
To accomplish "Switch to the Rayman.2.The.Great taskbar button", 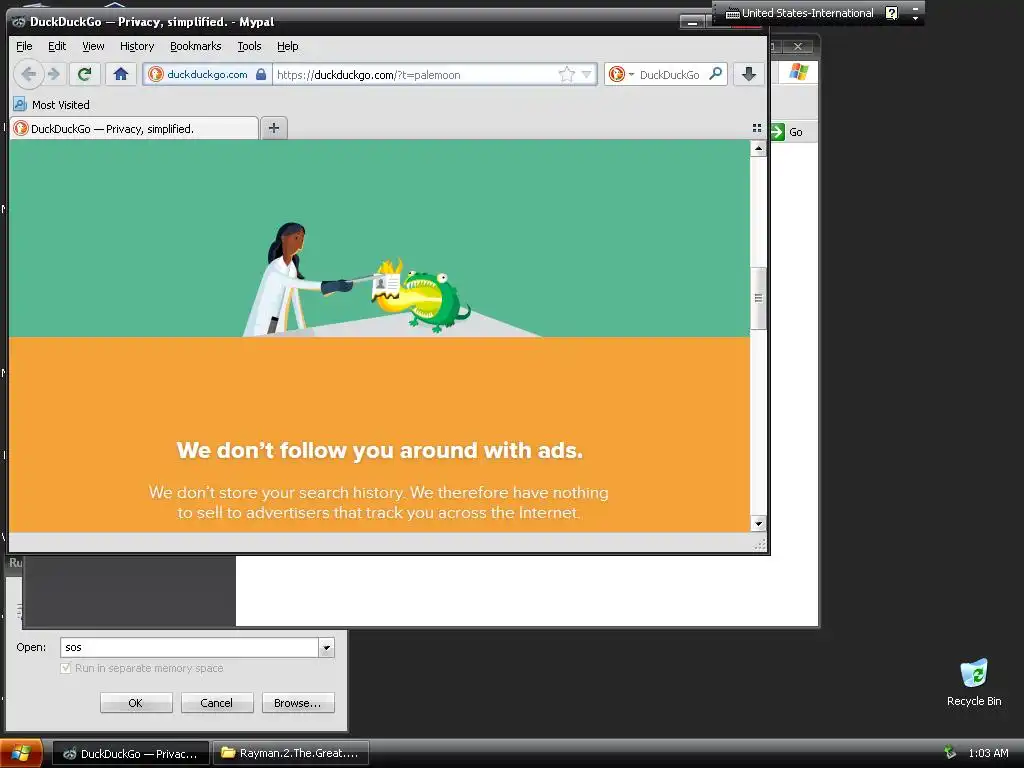I will [x=291, y=753].
